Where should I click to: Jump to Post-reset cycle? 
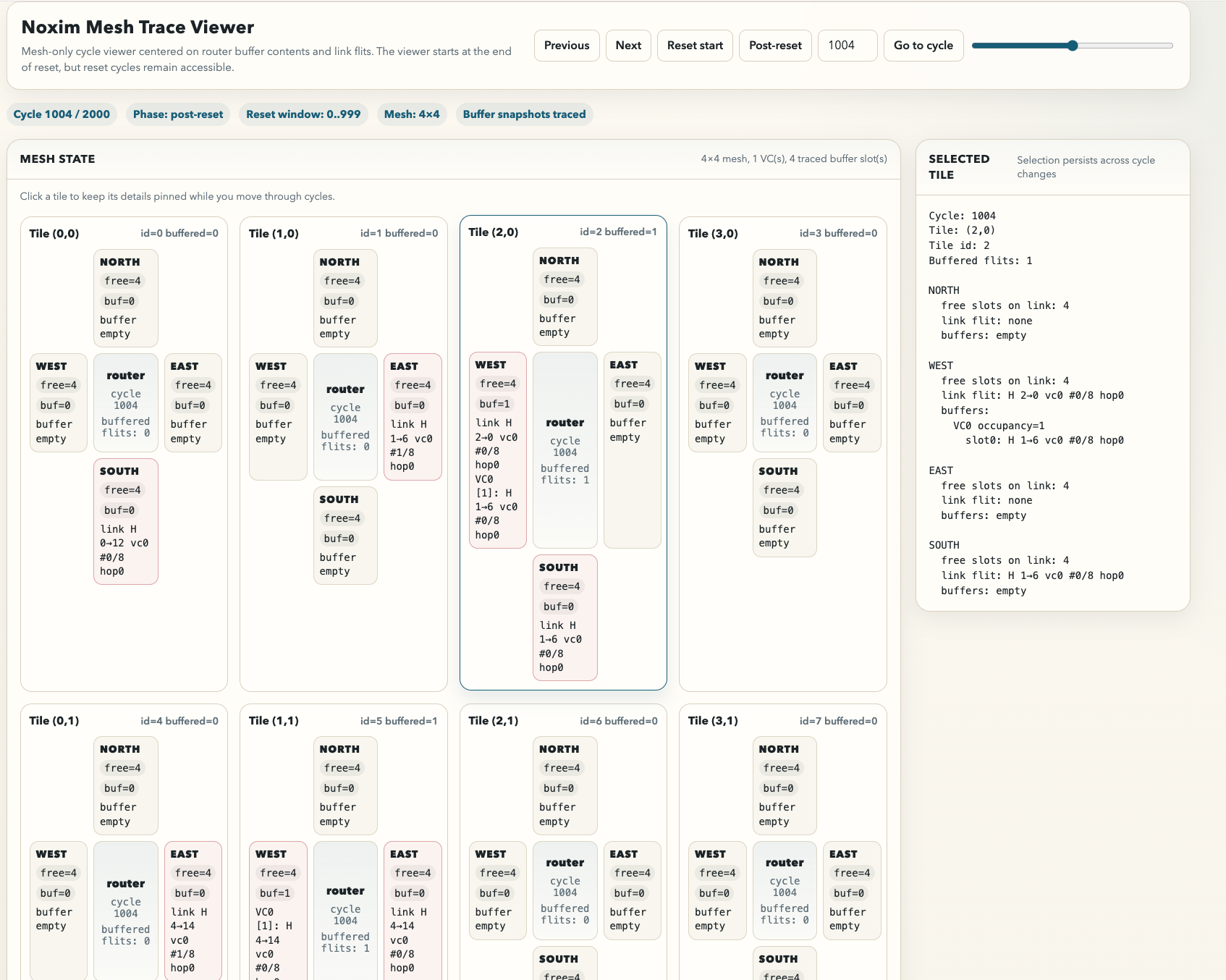(x=775, y=46)
